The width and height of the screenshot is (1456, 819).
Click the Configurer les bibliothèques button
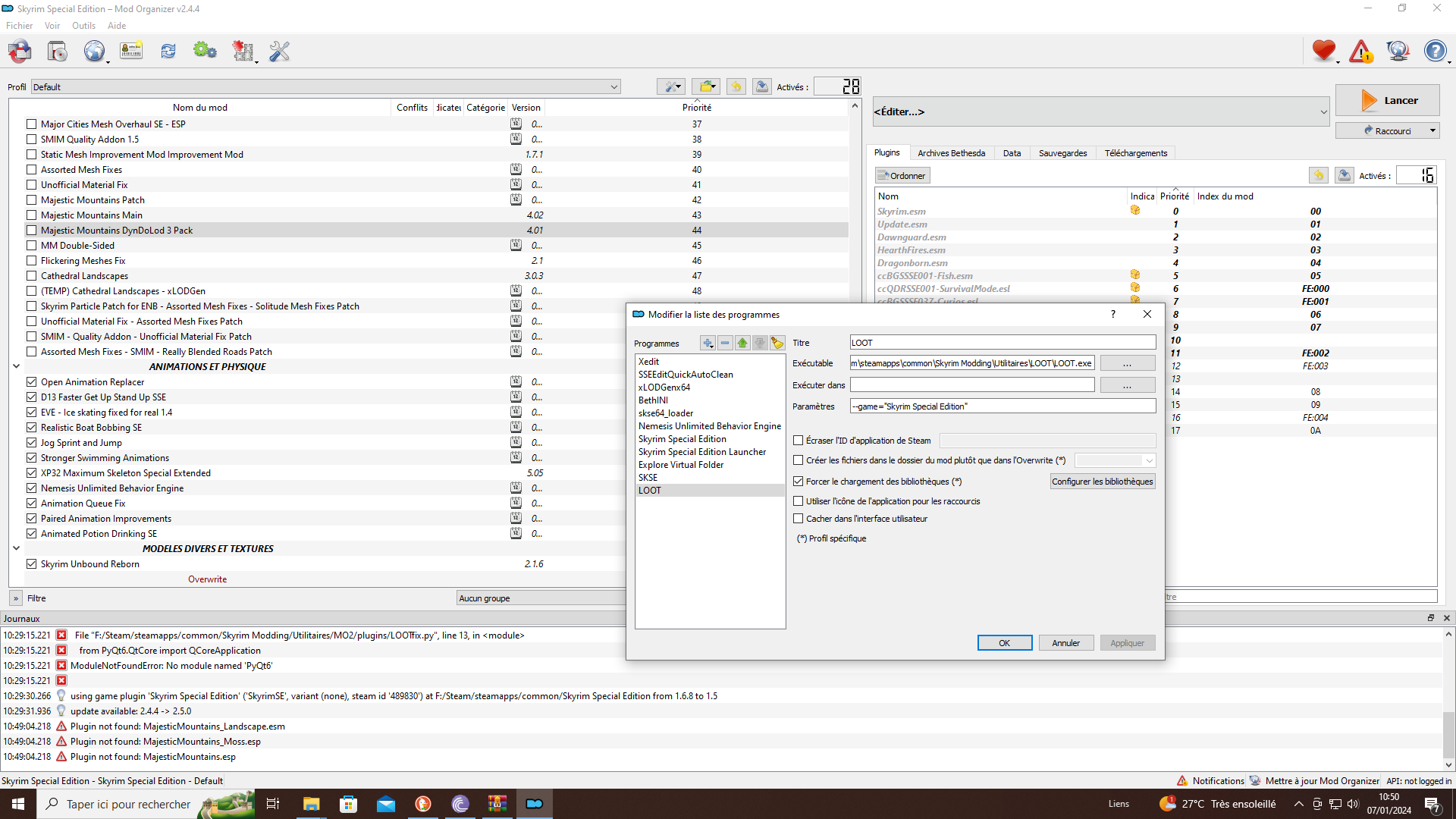click(x=1103, y=482)
